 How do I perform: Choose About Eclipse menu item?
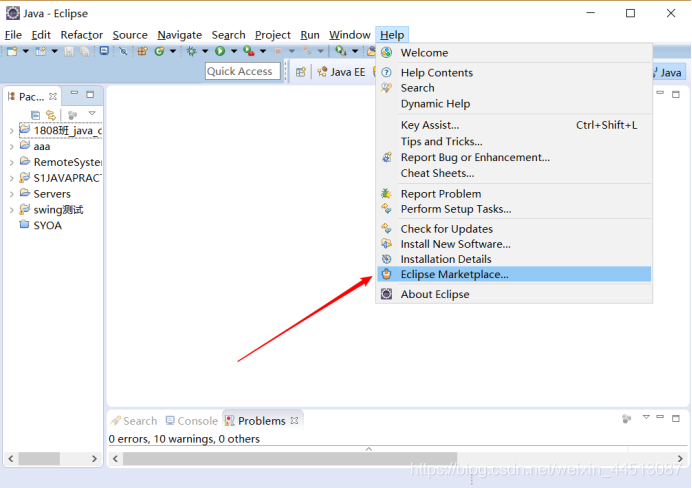point(514,294)
